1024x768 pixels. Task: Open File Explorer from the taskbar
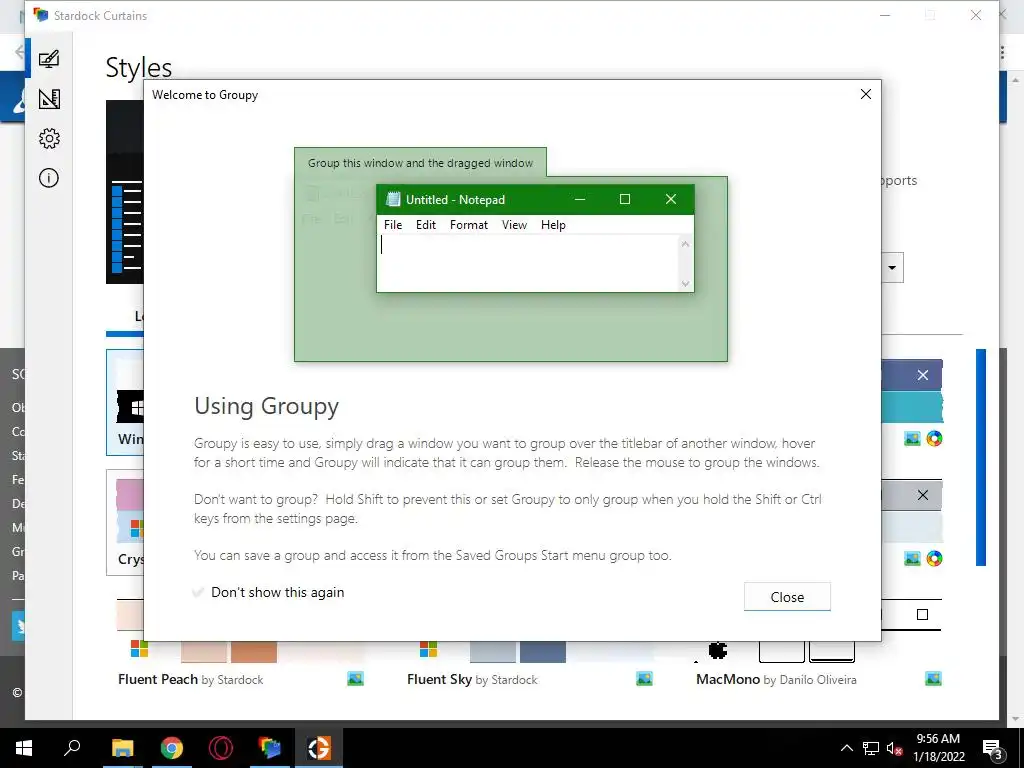point(122,748)
